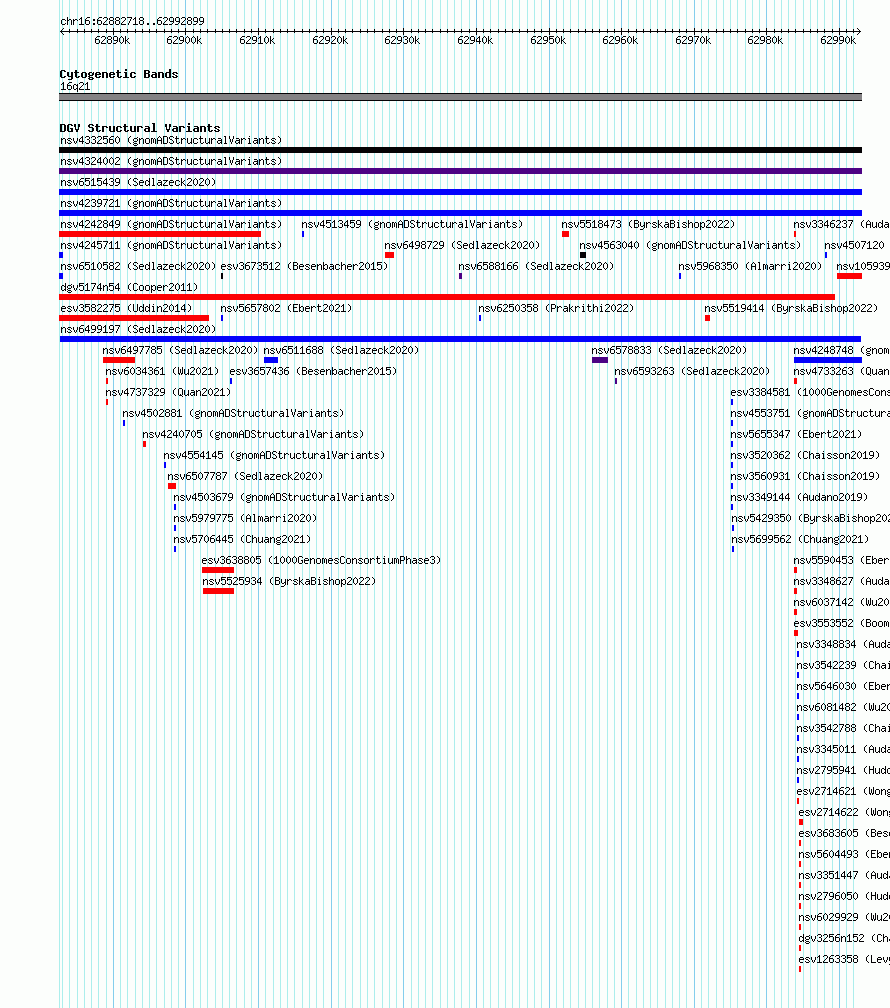Viewport: 890px width, 1008px height.
Task: Open the nsv6515439 Sedlazeck2020 label
Action: tap(138, 183)
